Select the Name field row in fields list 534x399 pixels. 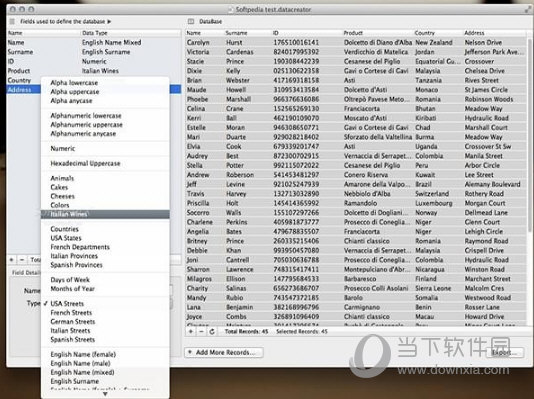(x=94, y=43)
